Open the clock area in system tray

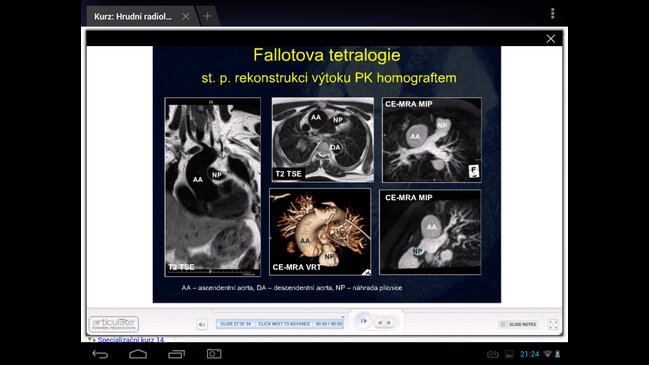tap(529, 354)
